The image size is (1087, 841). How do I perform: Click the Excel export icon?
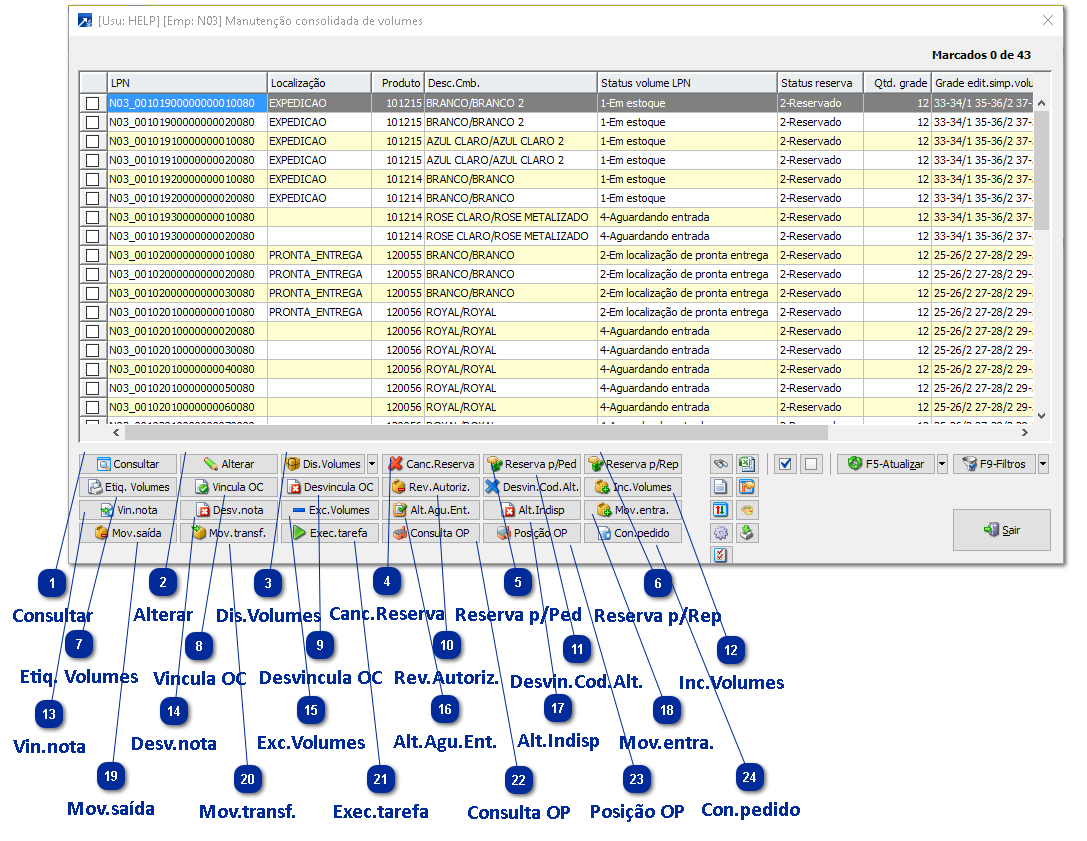[747, 464]
